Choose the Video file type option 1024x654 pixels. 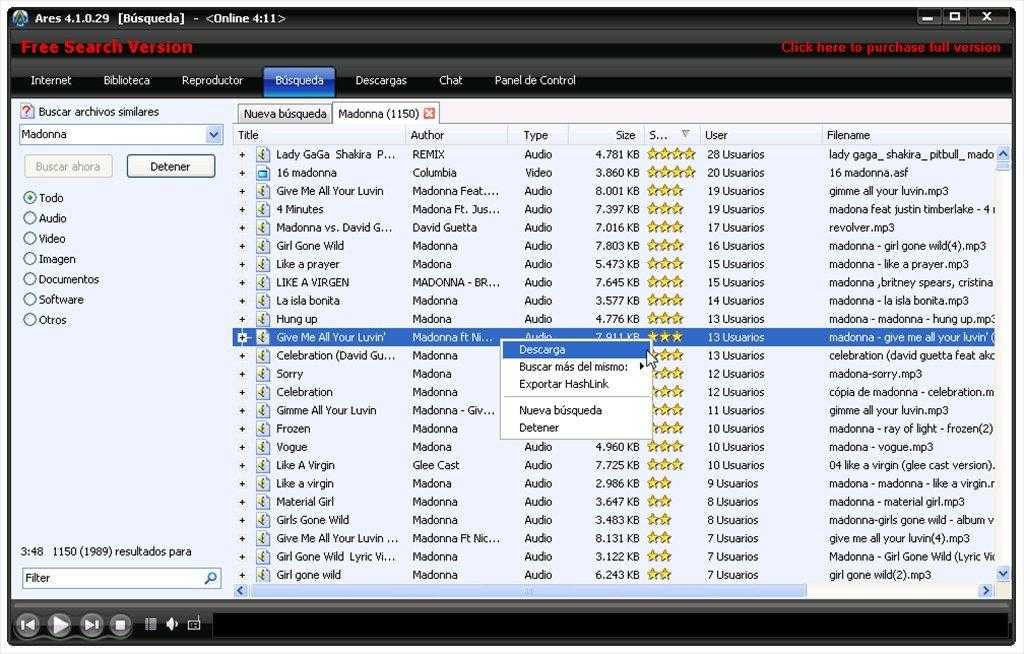pyautogui.click(x=30, y=239)
